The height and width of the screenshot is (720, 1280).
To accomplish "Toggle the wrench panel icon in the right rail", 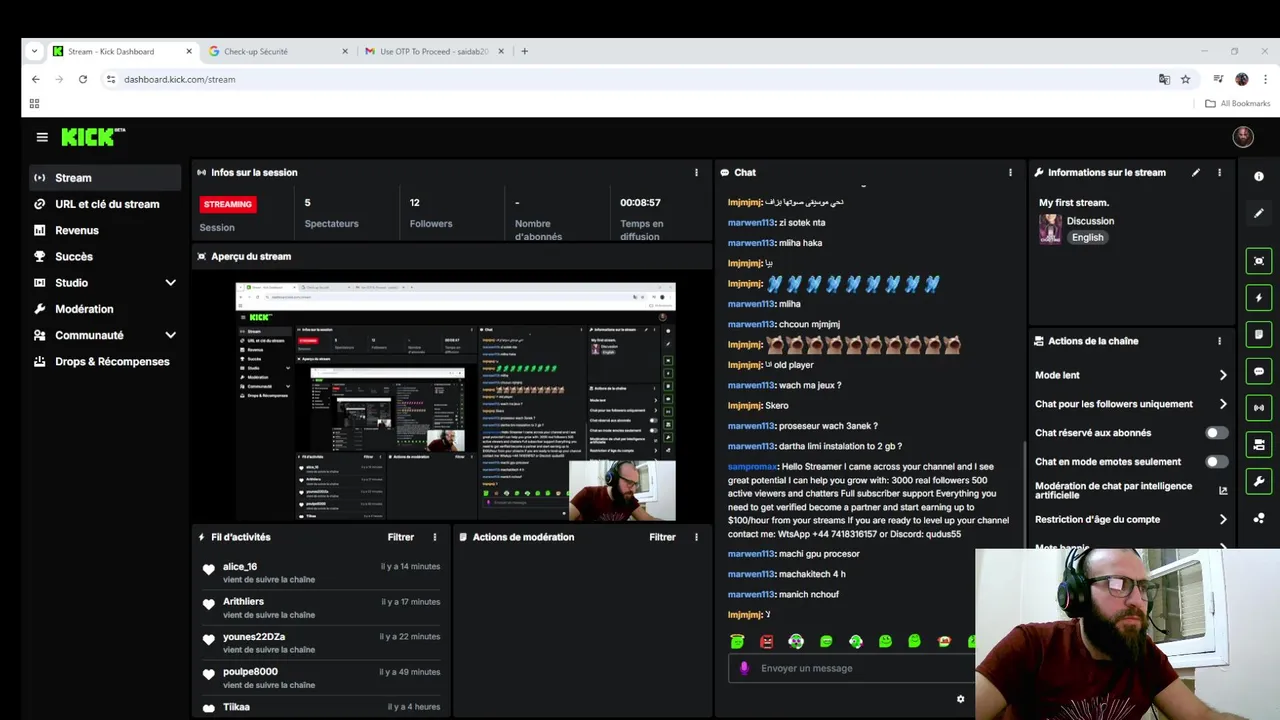I will 1259,481.
